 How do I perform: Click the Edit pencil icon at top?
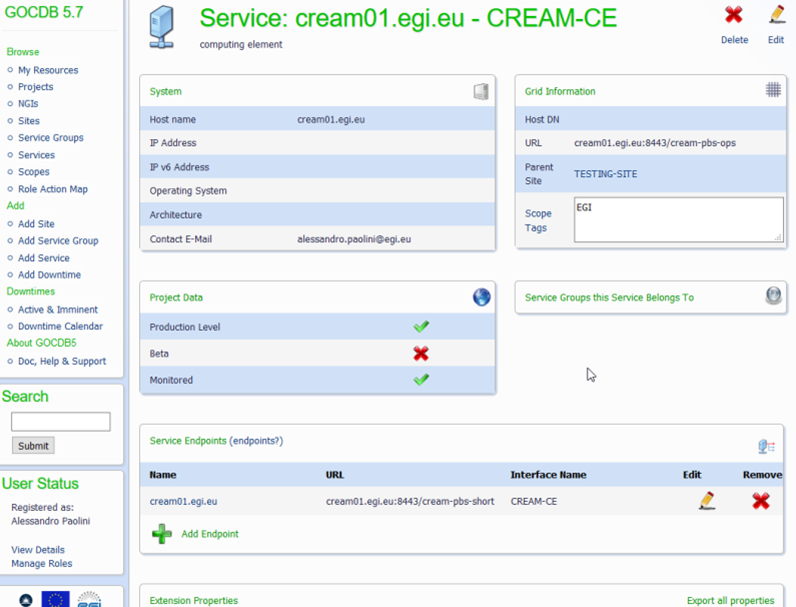[776, 15]
